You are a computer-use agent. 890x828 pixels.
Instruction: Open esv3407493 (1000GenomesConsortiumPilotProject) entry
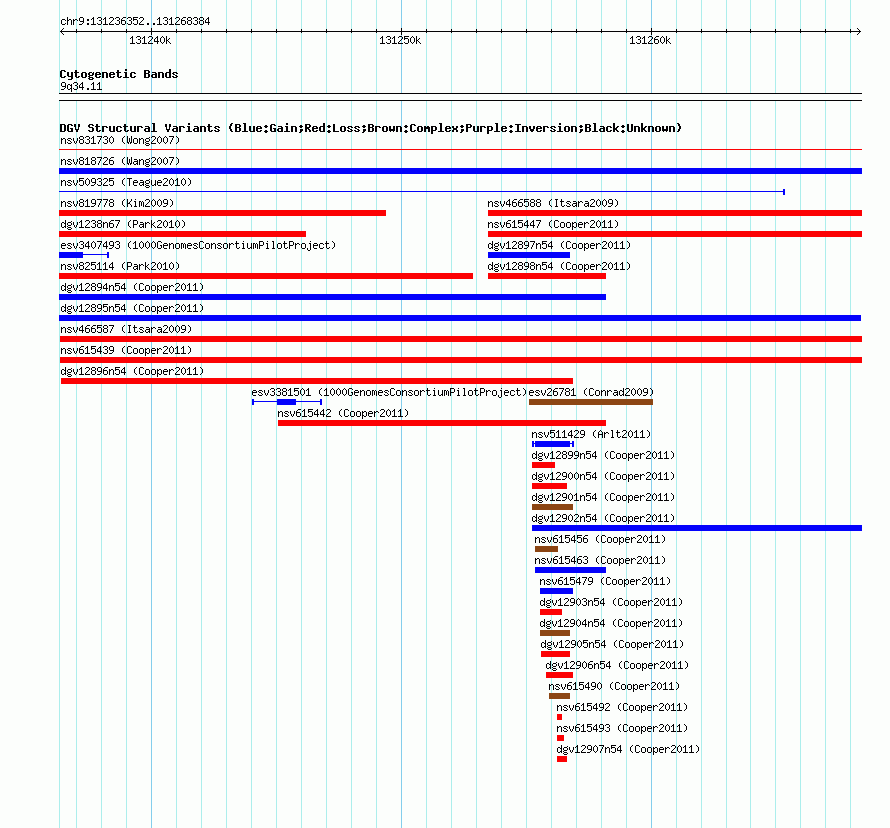click(x=198, y=245)
